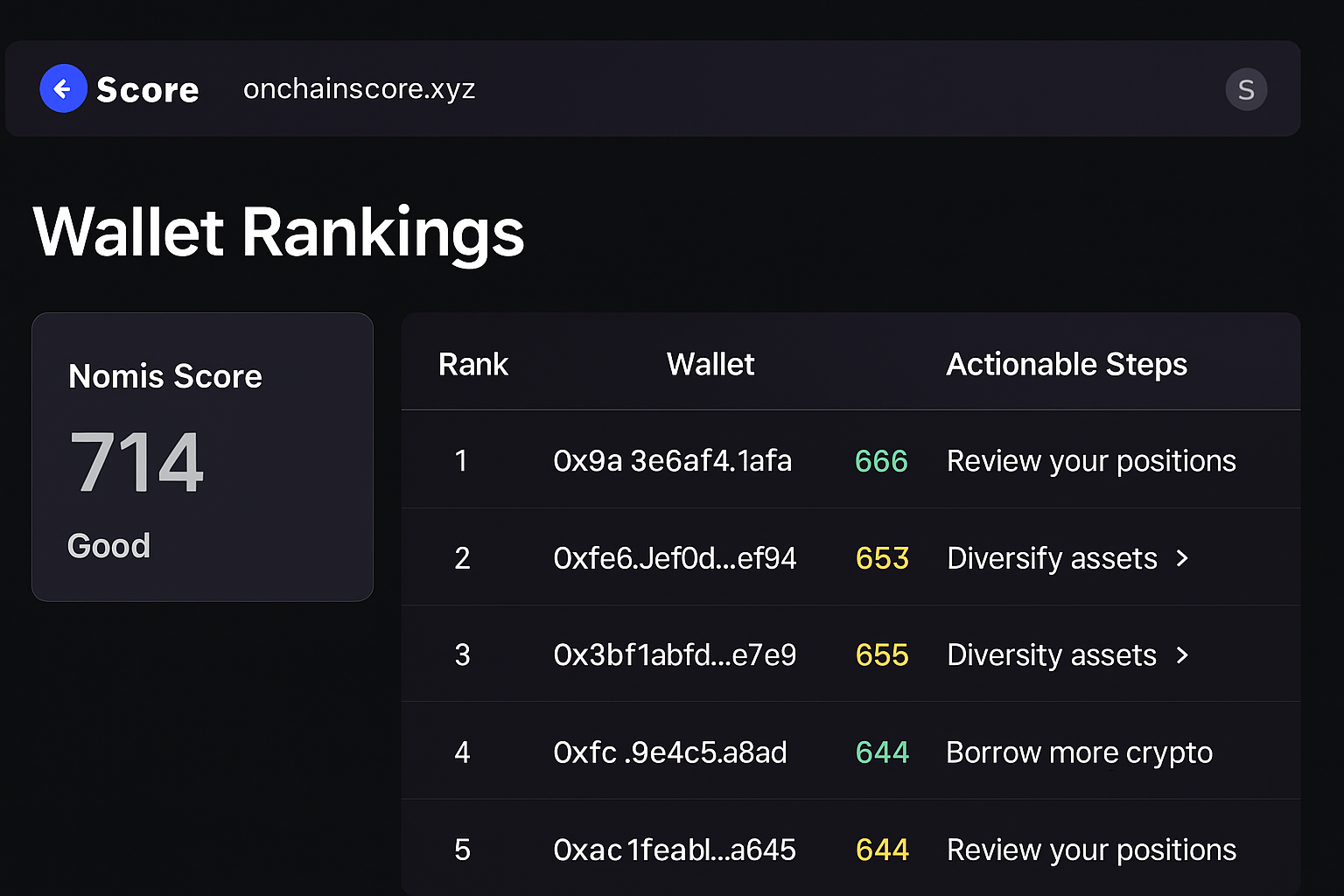Open the S profile avatar
The width and height of the screenshot is (1344, 896).
(x=1246, y=89)
